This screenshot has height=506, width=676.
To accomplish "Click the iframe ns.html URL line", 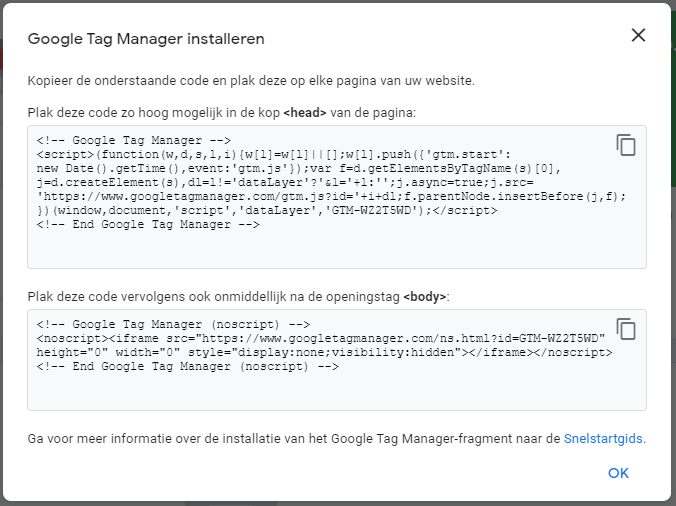I will click(x=320, y=339).
